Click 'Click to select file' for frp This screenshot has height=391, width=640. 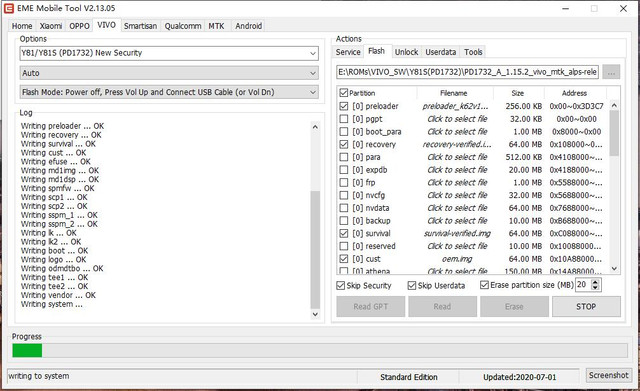(457, 182)
